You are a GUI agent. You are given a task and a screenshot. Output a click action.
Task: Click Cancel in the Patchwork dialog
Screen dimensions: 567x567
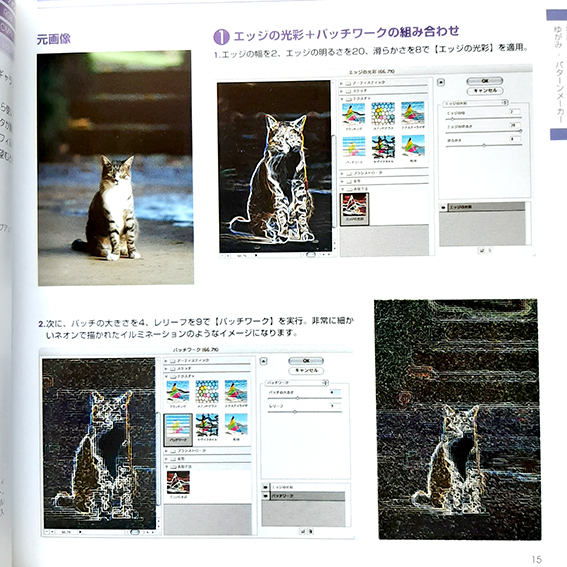point(306,370)
